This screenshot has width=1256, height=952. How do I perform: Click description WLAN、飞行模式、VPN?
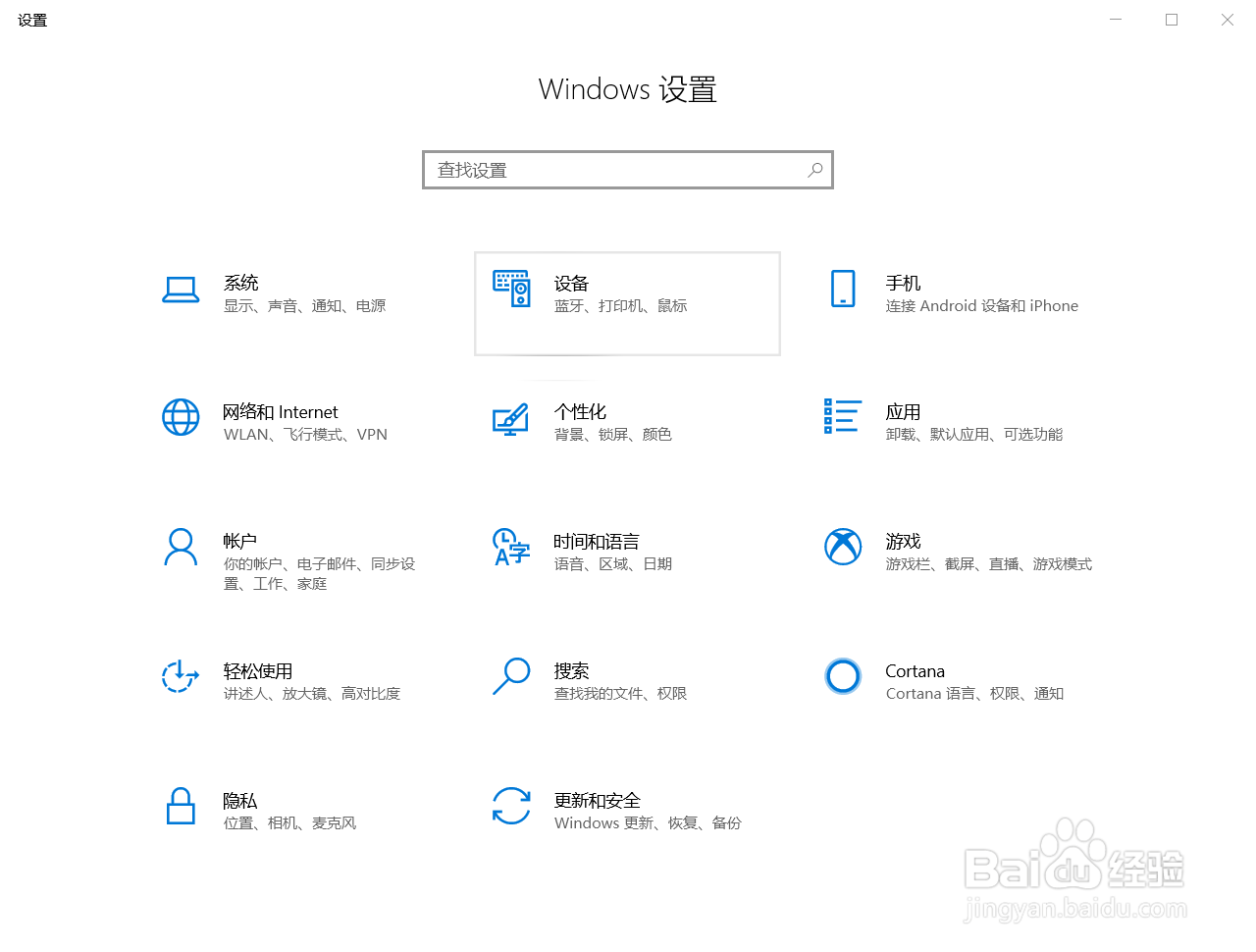click(x=305, y=435)
